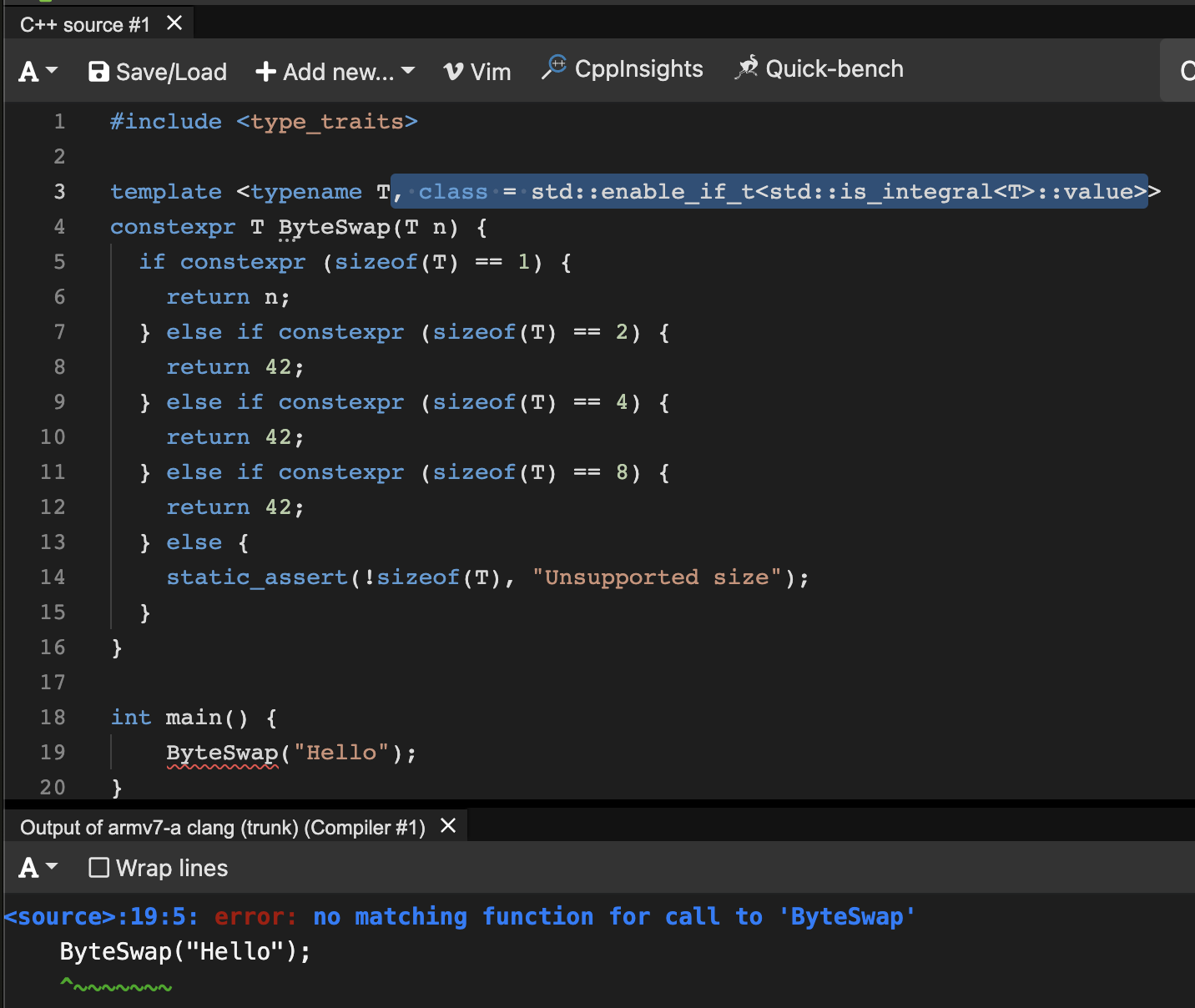Close the C++ source #1 tab
The height and width of the screenshot is (1008, 1195).
coord(174,23)
